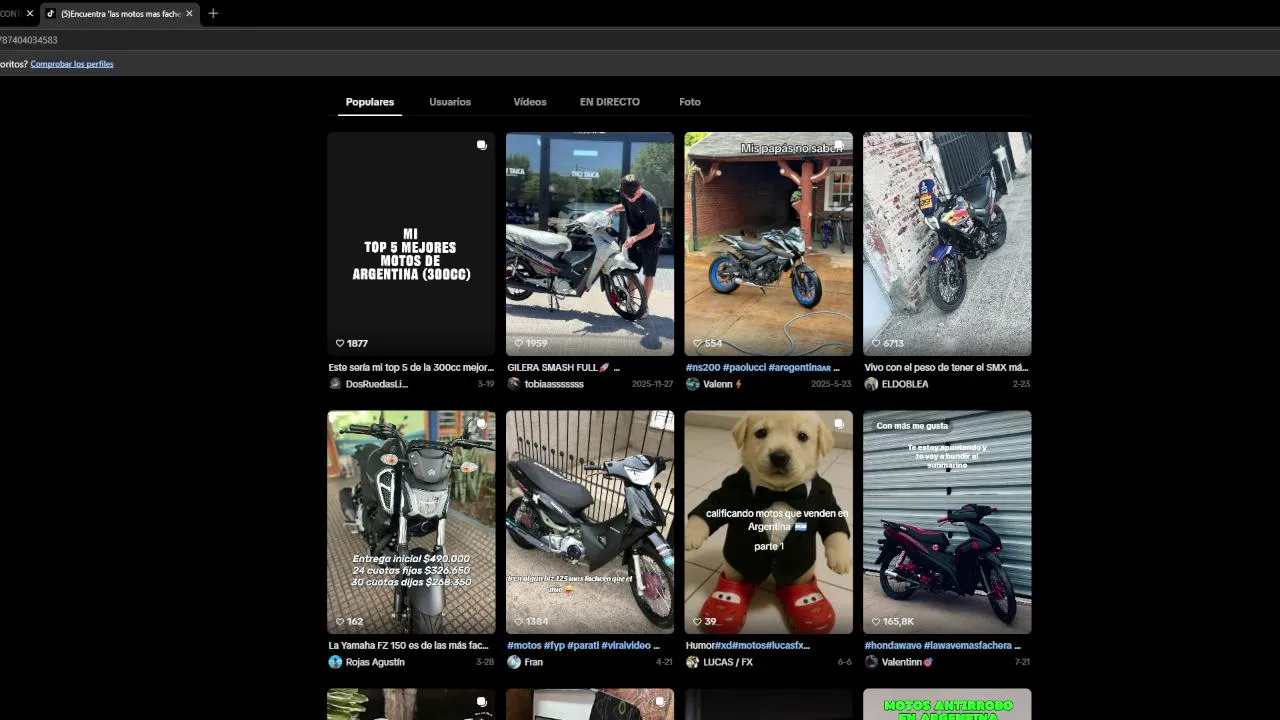Open username link ELDOBLEA

pyautogui.click(x=905, y=384)
